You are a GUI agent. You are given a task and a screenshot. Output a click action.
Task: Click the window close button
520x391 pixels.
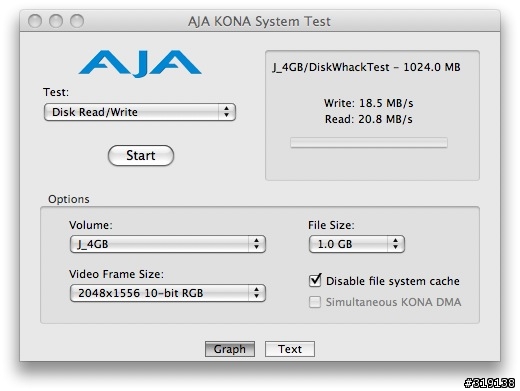coord(35,21)
